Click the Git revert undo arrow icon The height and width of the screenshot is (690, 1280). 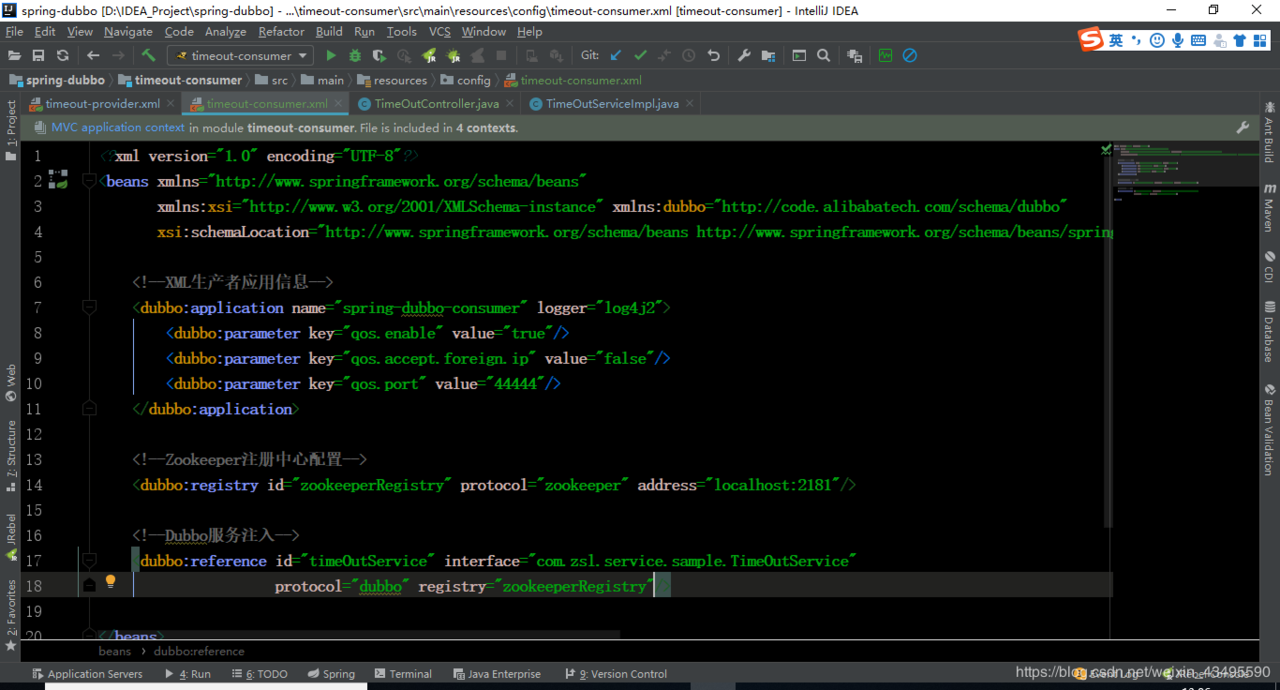713,56
